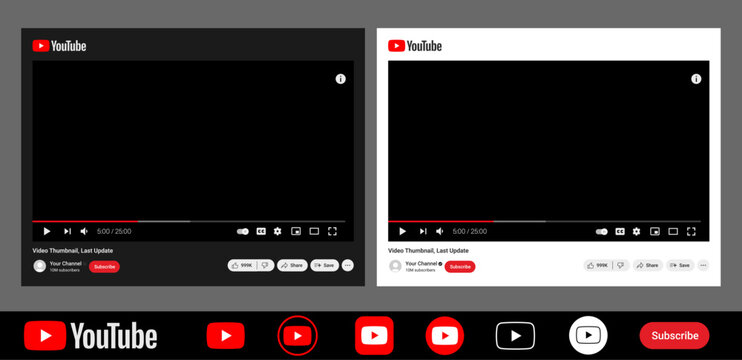Open settings gear in the dark player
This screenshot has height=360, width=742.
point(278,231)
